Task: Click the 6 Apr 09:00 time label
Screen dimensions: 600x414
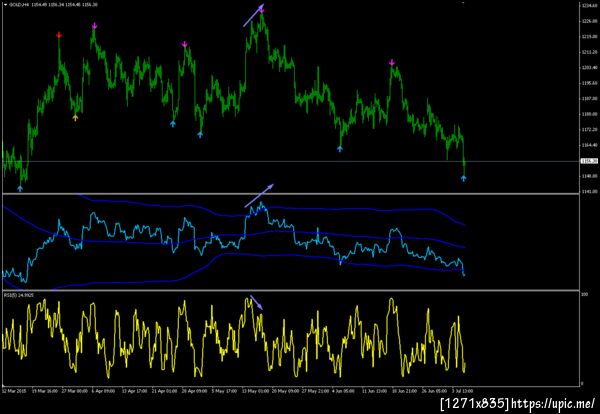Action: tap(104, 391)
